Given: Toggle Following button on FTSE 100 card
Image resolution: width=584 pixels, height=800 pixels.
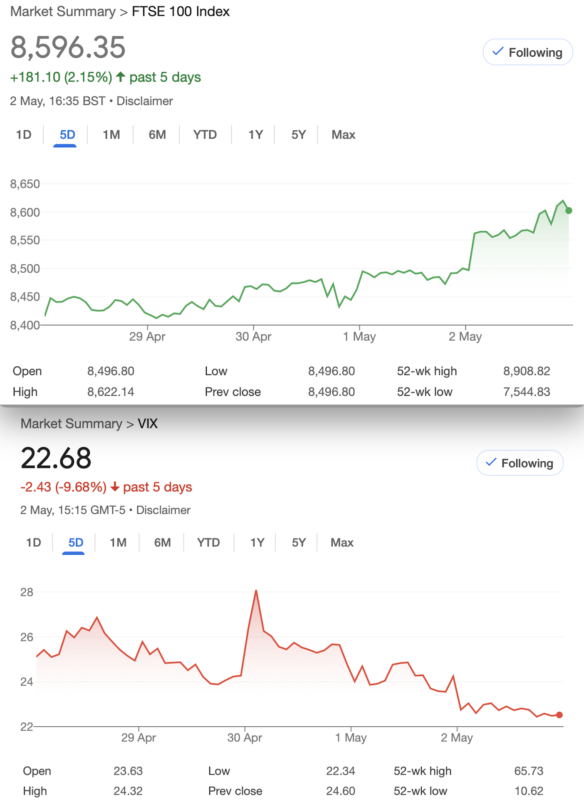Looking at the screenshot, I should pyautogui.click(x=528, y=52).
